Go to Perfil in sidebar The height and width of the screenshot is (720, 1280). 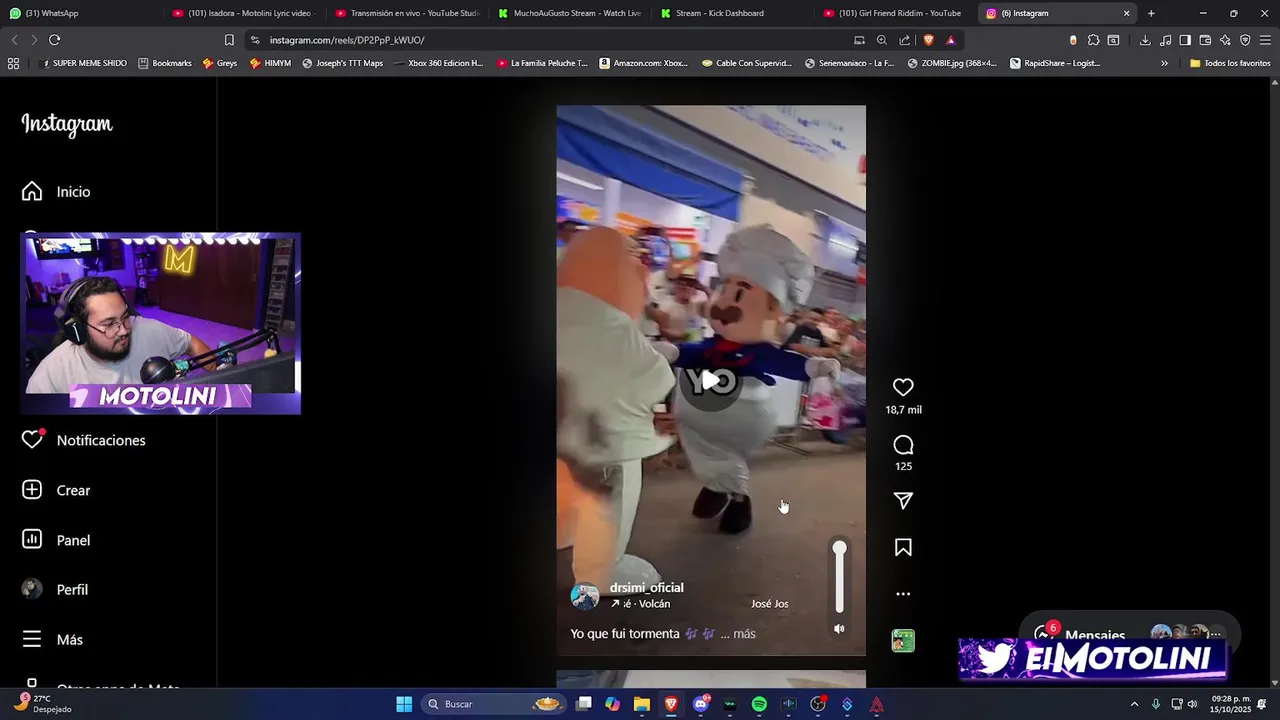click(56, 590)
